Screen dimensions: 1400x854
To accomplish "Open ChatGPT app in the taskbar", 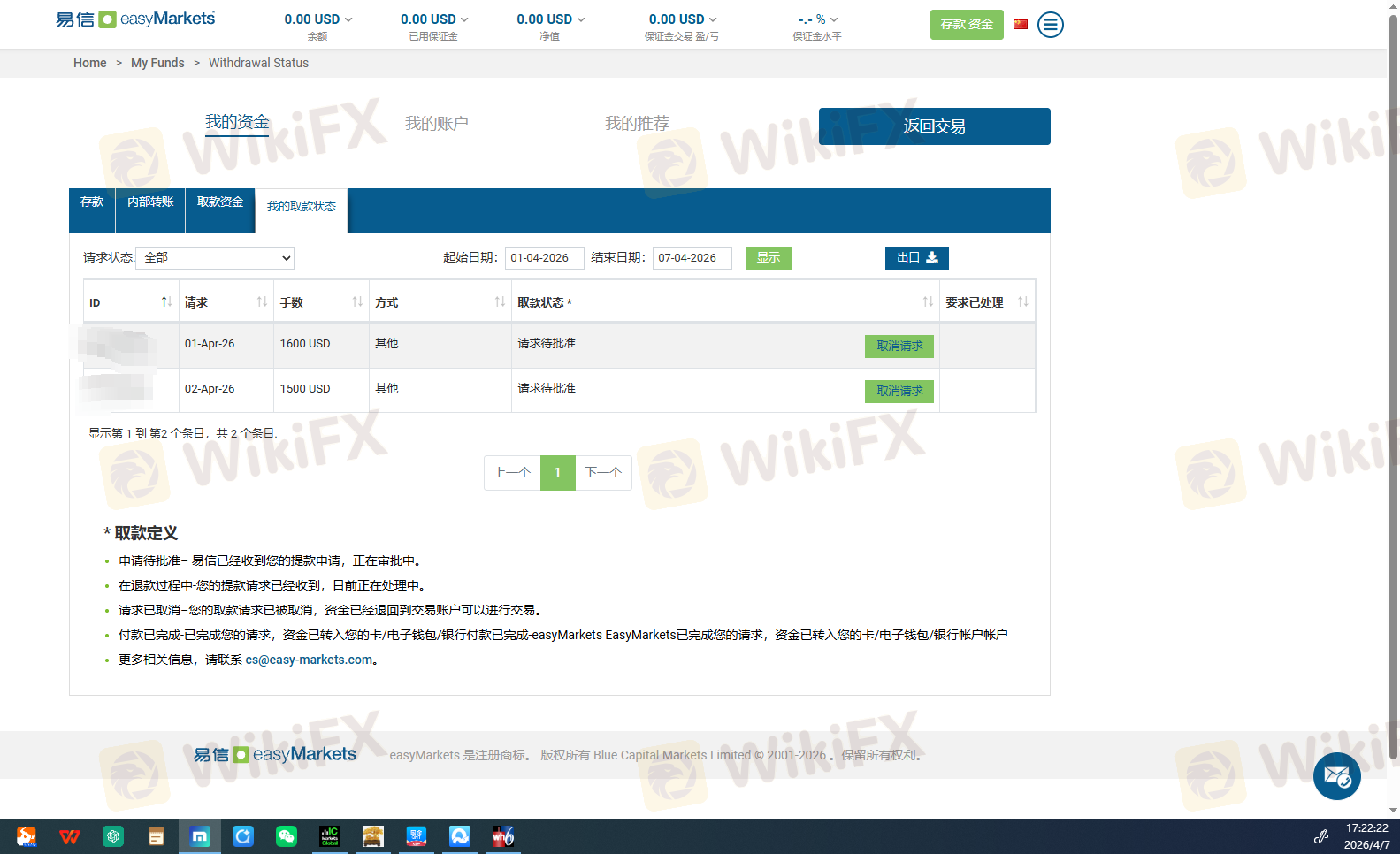I will [113, 836].
